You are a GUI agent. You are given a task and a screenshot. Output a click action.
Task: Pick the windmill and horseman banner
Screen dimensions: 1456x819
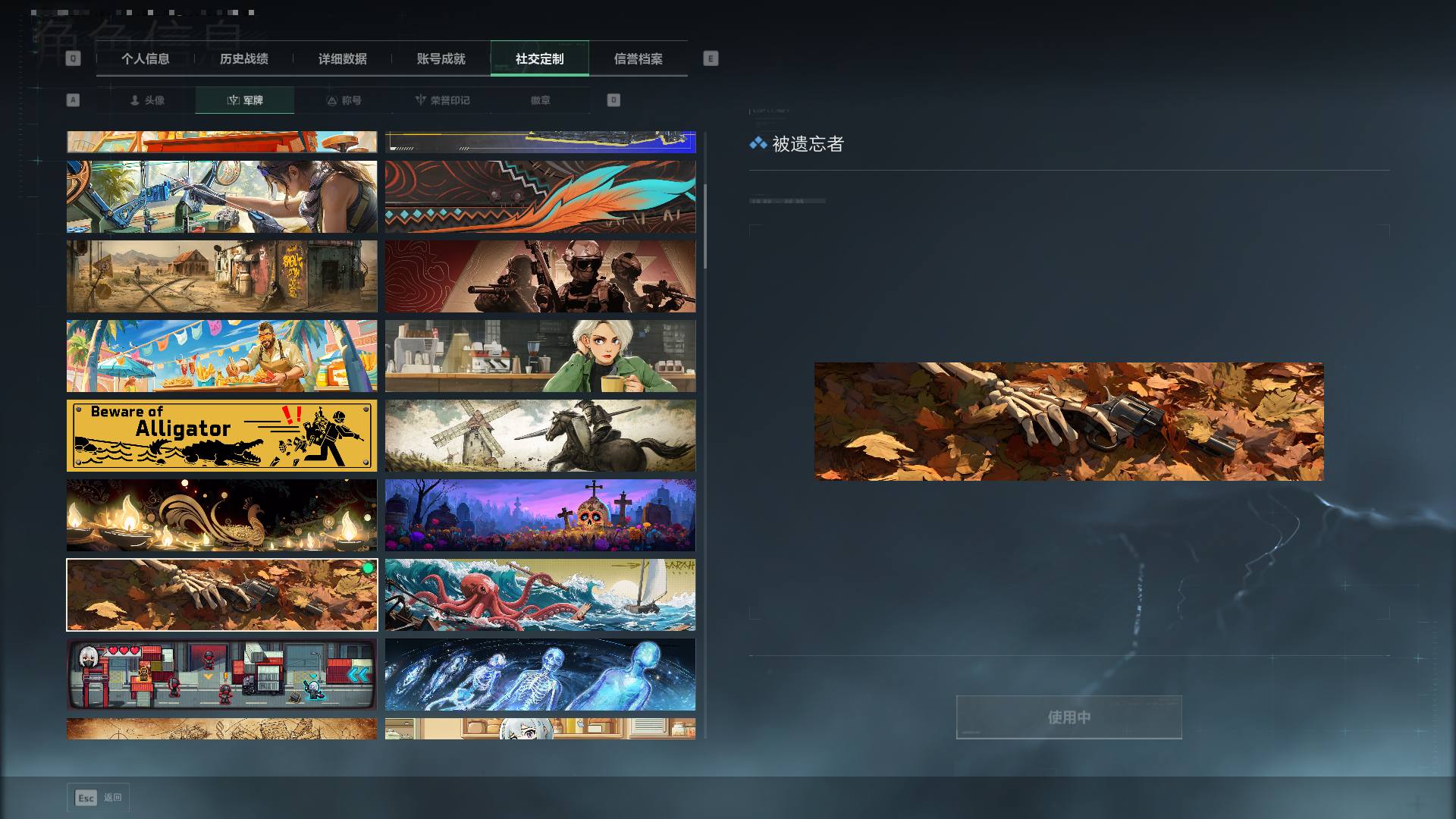540,436
